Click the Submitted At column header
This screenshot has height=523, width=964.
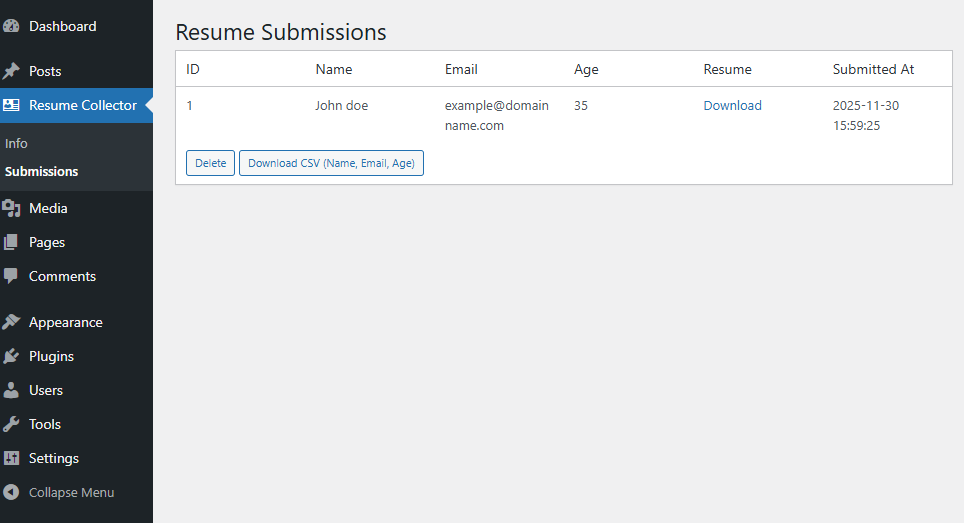tap(873, 69)
